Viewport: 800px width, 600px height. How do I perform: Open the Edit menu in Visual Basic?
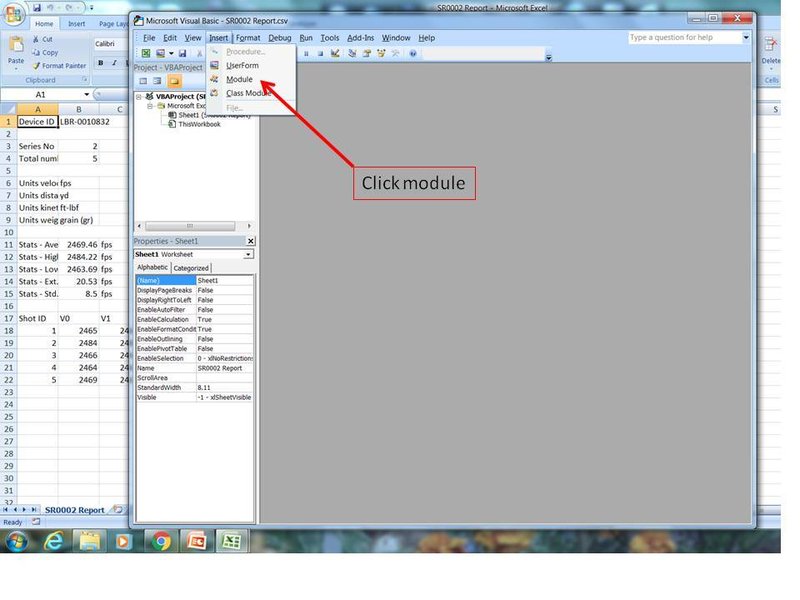(x=170, y=38)
